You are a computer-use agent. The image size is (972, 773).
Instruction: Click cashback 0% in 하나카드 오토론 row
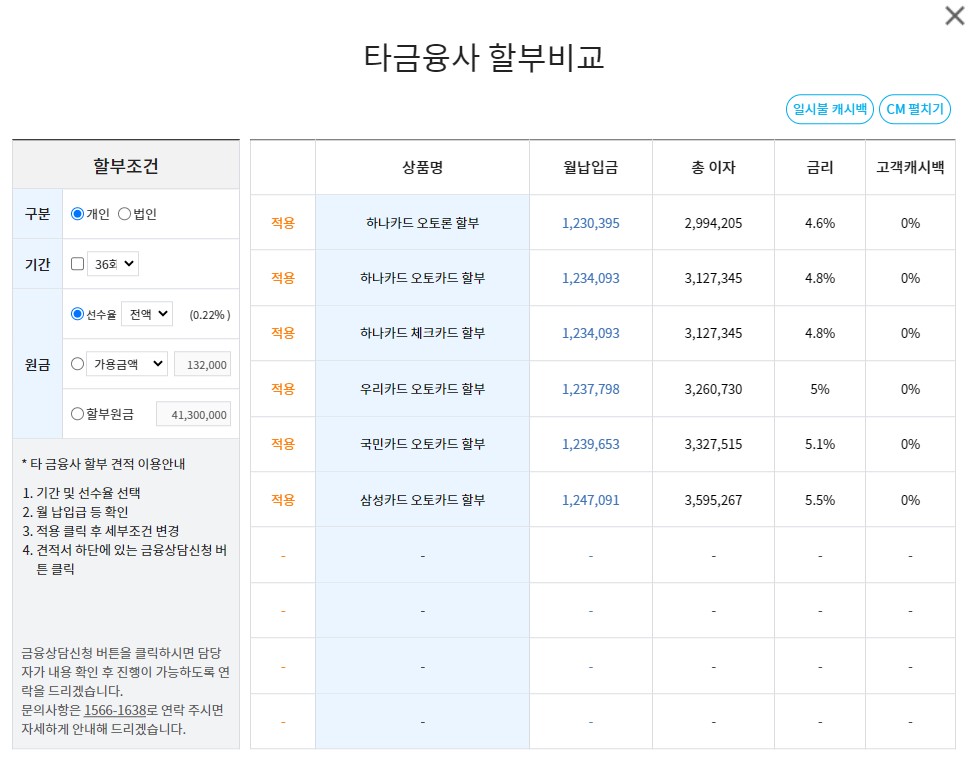[910, 223]
